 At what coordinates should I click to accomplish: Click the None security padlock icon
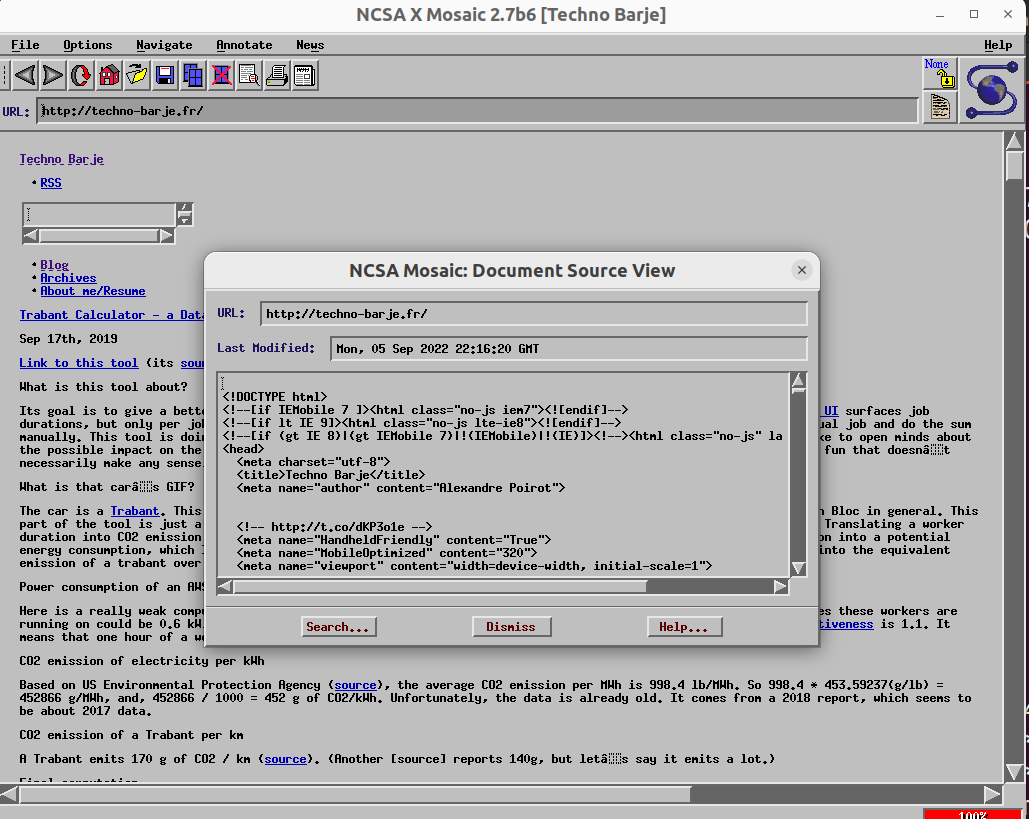[x=940, y=74]
